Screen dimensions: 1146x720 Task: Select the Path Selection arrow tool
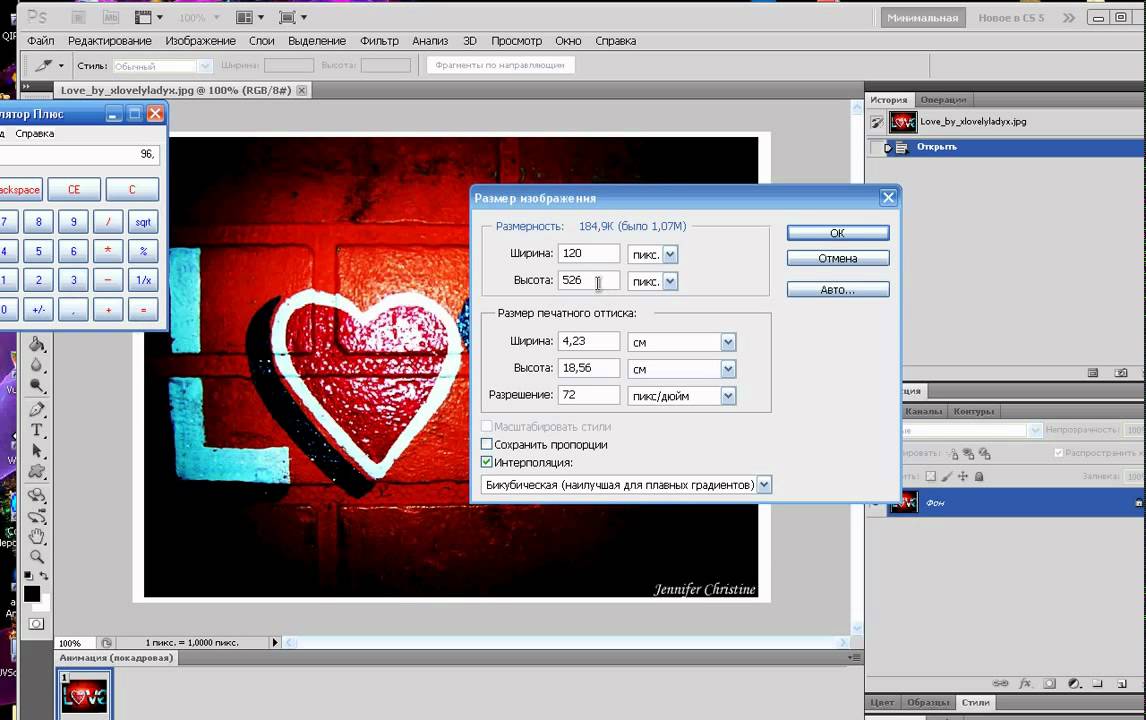point(37,451)
